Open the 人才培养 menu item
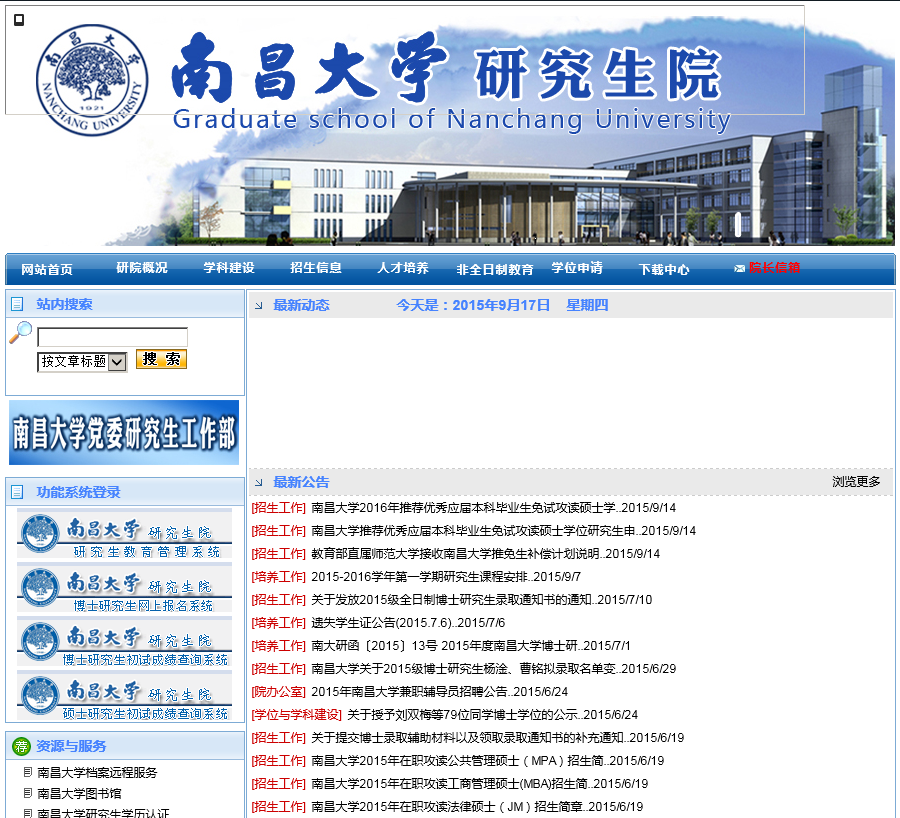The image size is (900, 818). click(x=403, y=268)
